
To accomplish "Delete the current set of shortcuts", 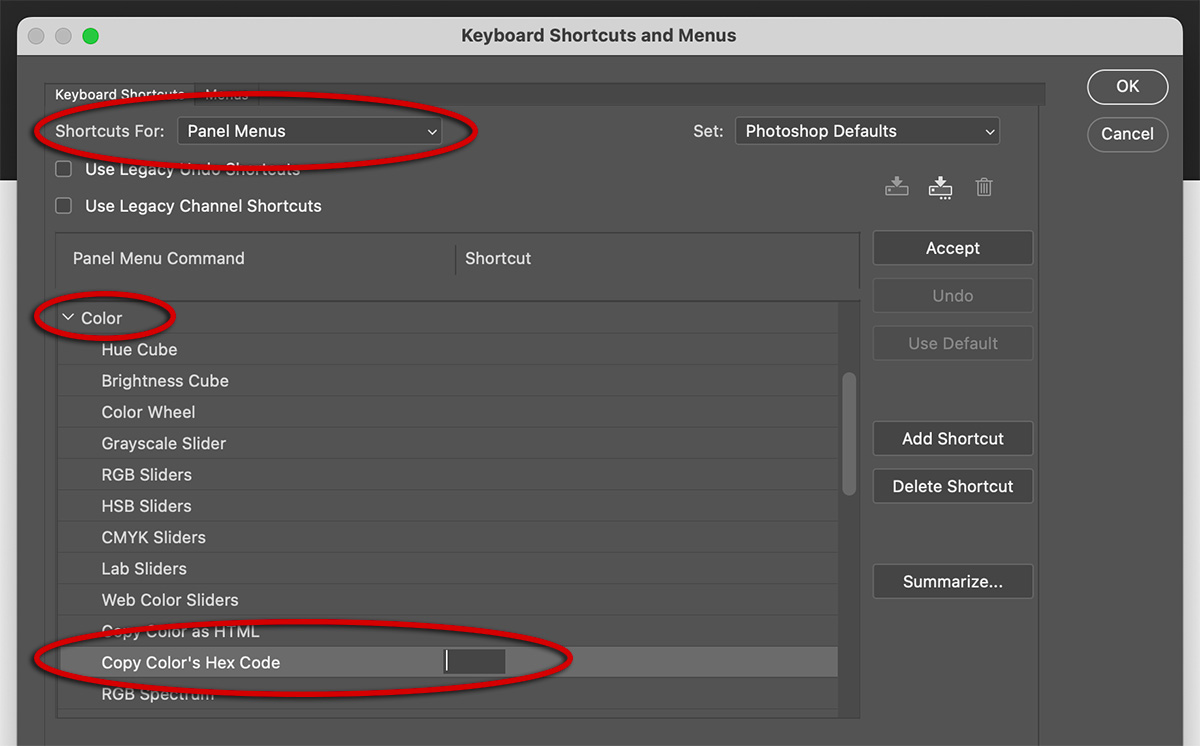I will (984, 187).
